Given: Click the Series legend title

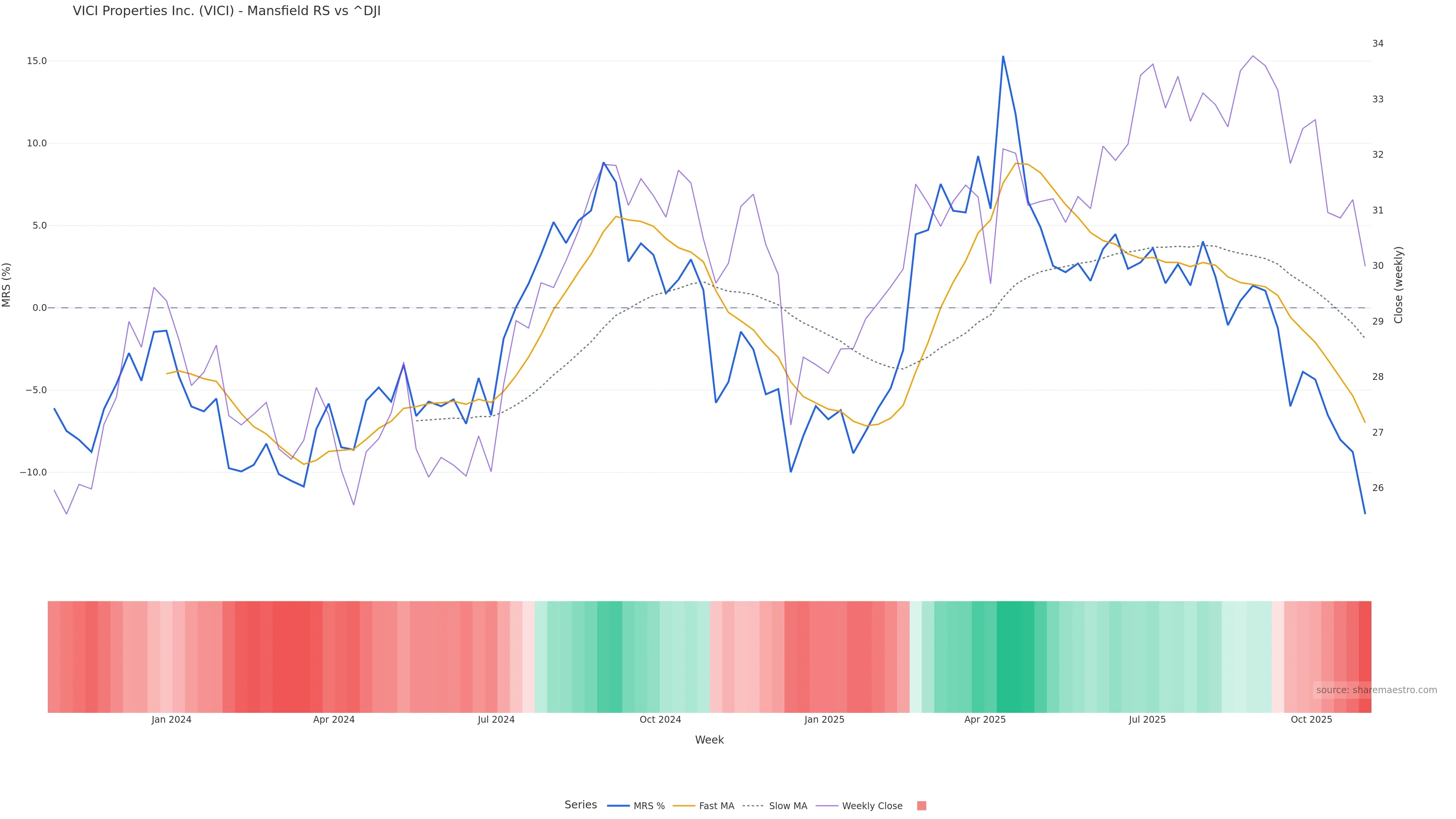Looking at the screenshot, I should [x=581, y=805].
